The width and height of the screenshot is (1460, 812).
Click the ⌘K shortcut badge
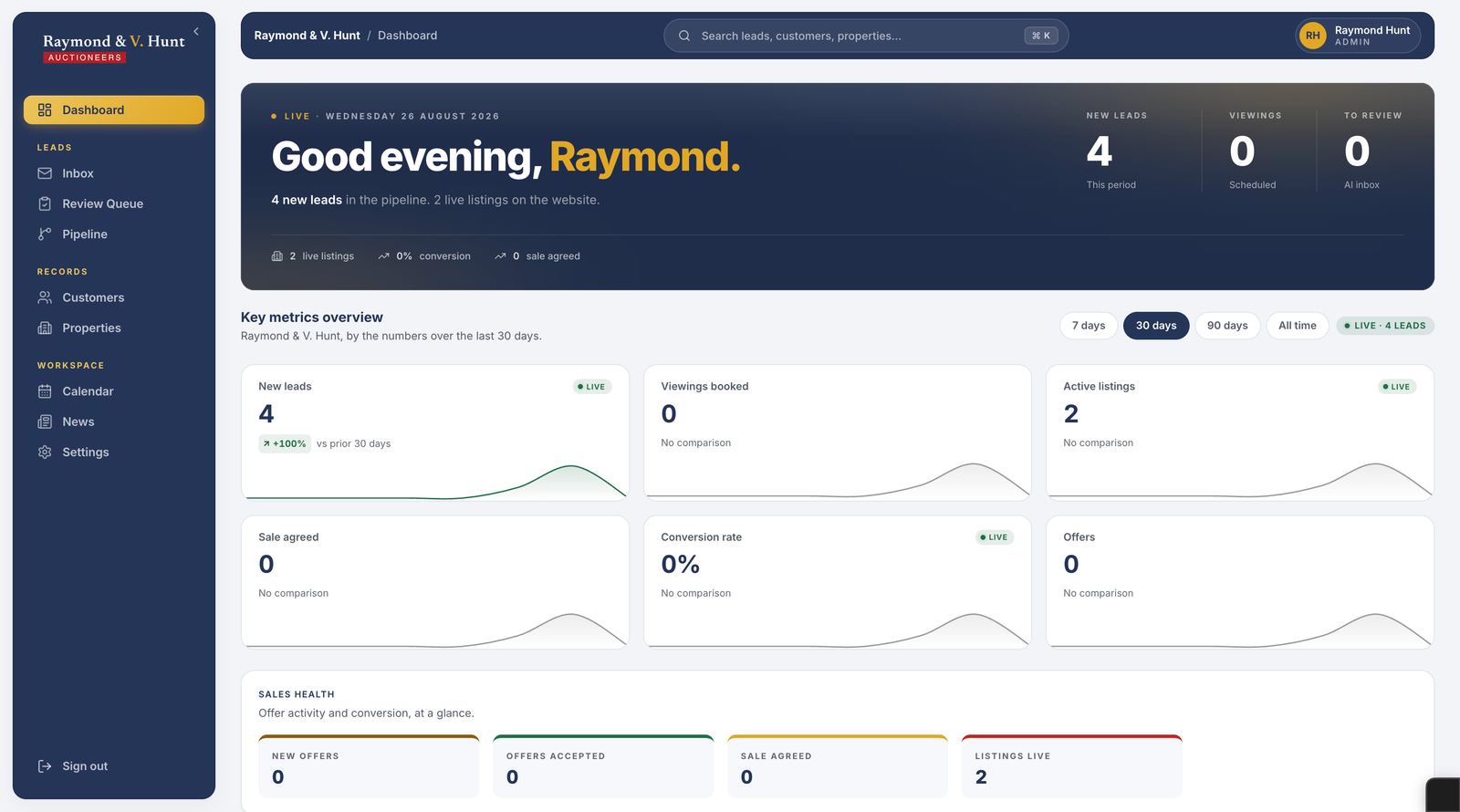tap(1041, 36)
